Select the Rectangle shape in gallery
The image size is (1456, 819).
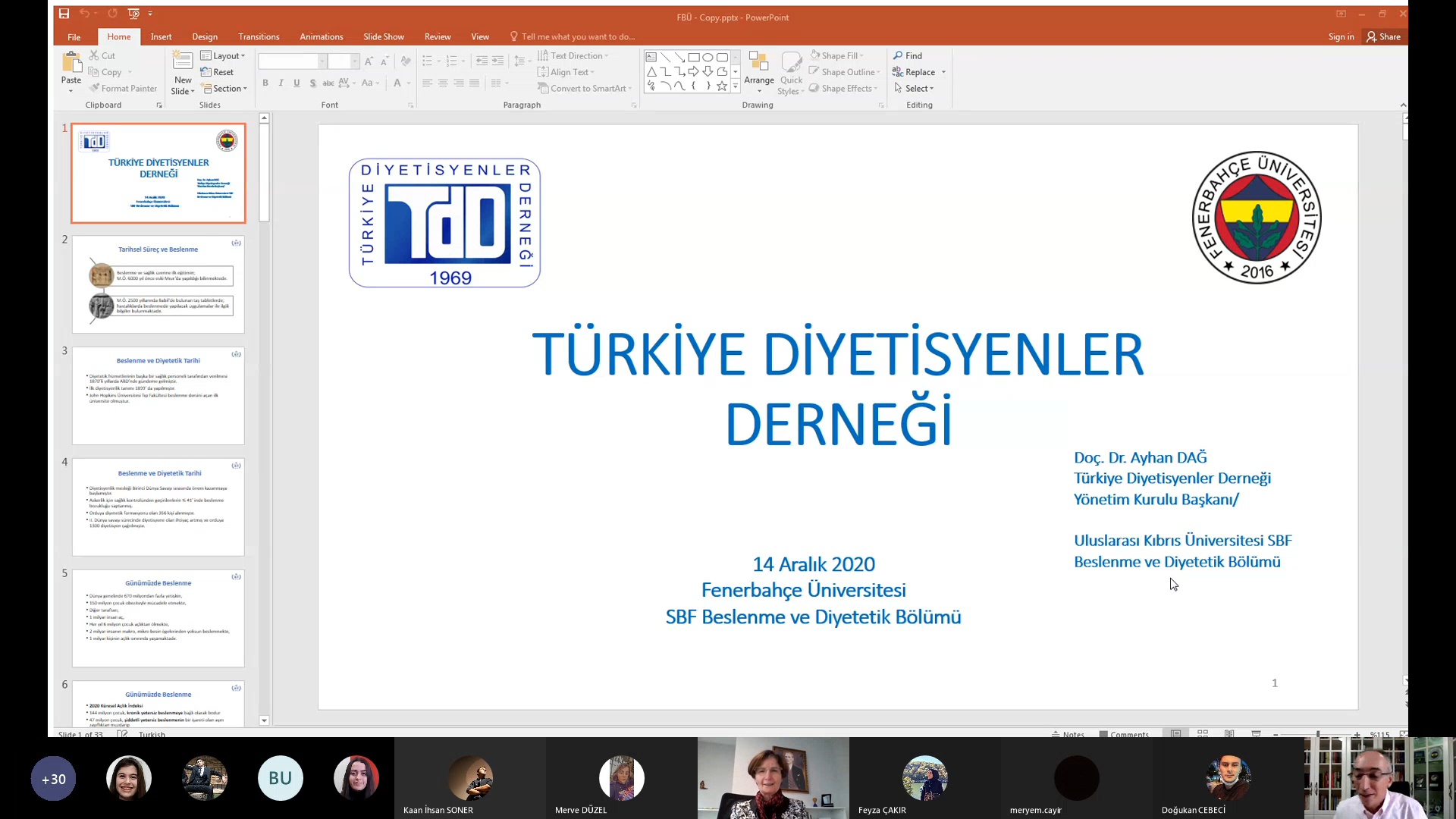click(693, 57)
